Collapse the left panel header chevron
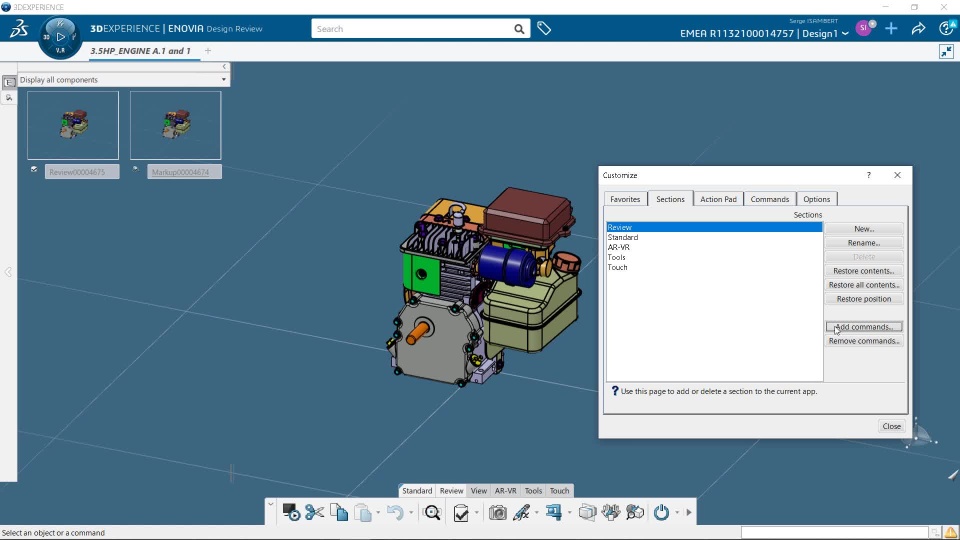The height and width of the screenshot is (540, 960). [224, 67]
